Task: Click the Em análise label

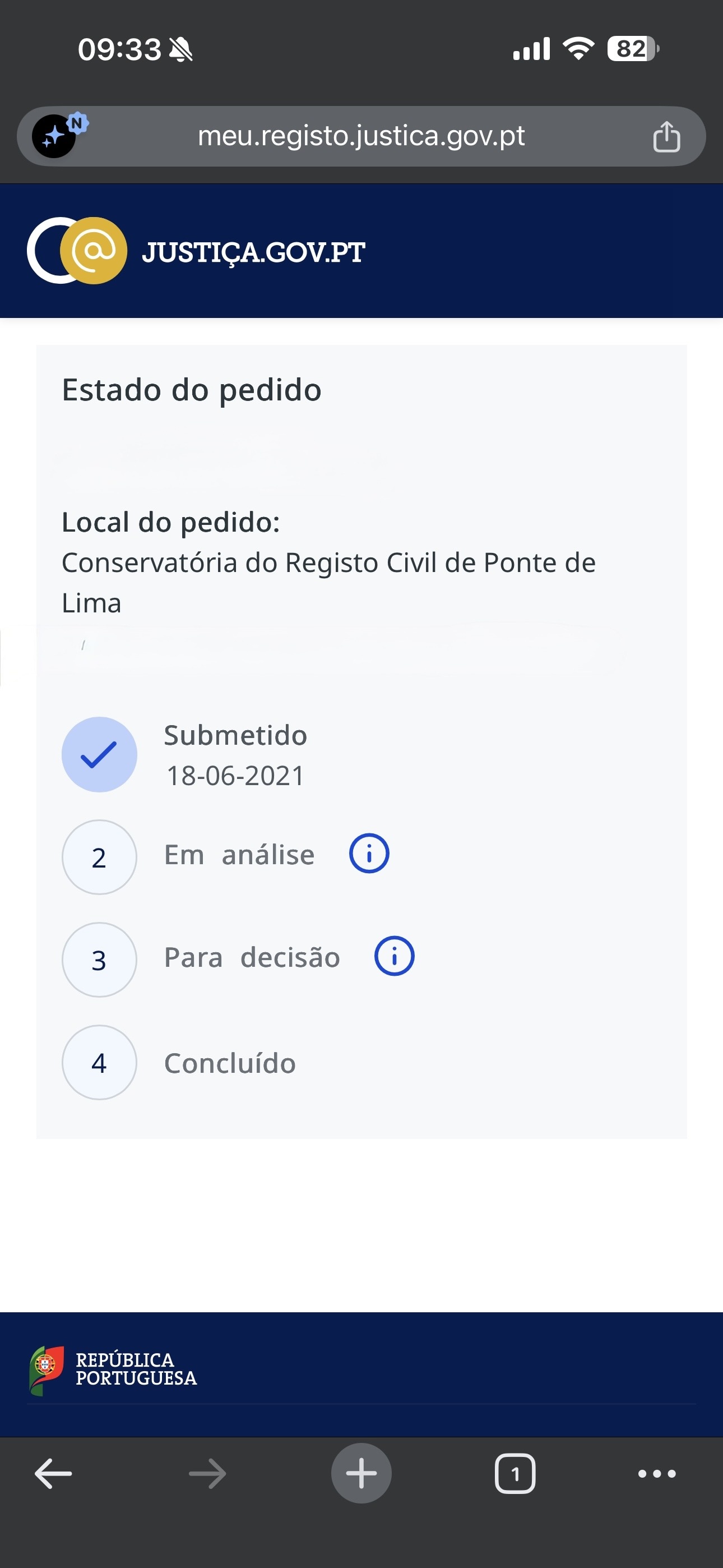Action: coord(239,855)
